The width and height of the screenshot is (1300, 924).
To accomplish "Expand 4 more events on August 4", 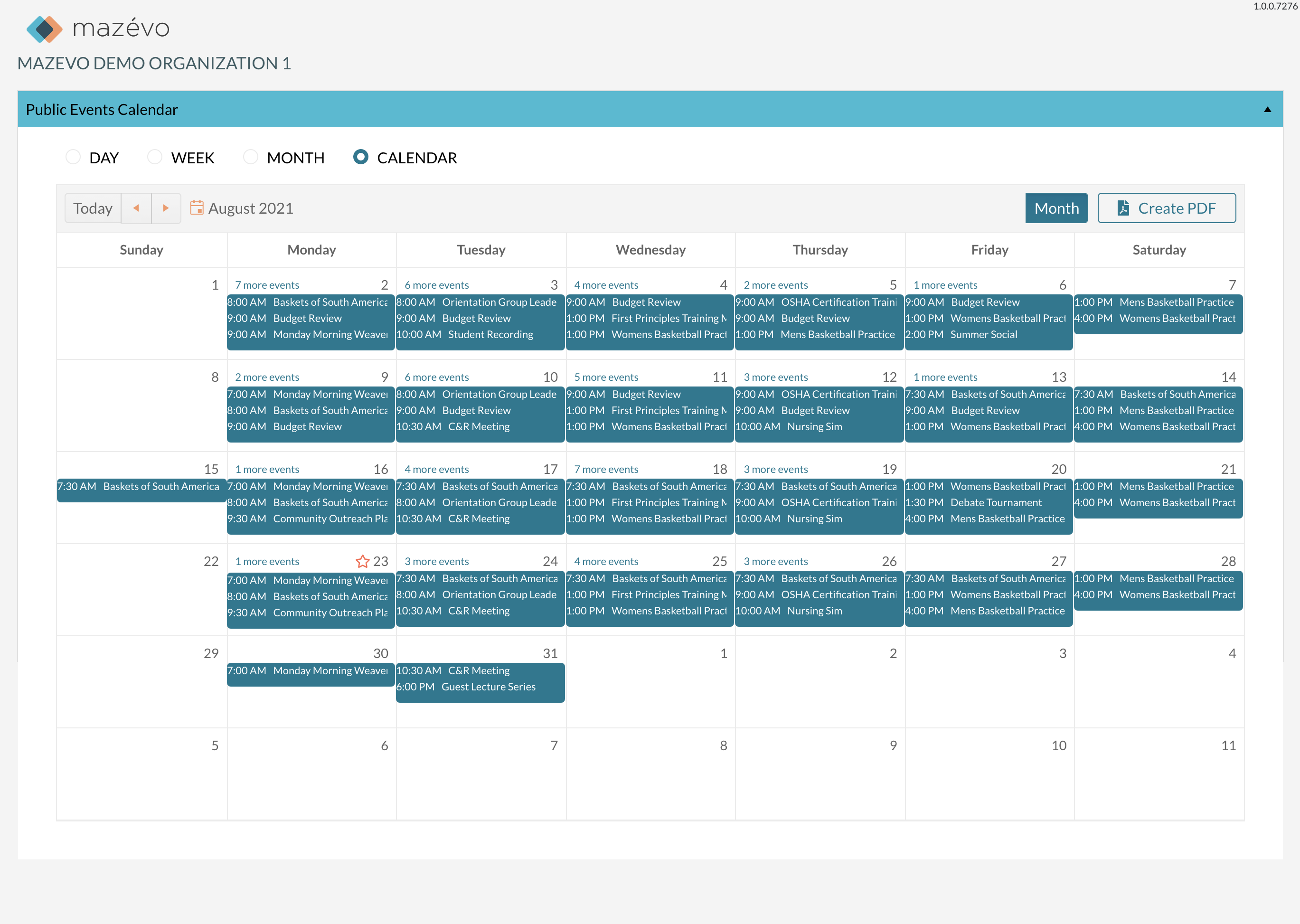I will 606,285.
